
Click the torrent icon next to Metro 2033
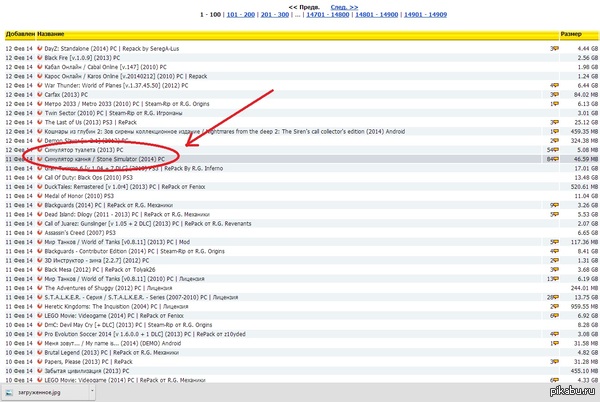point(39,104)
